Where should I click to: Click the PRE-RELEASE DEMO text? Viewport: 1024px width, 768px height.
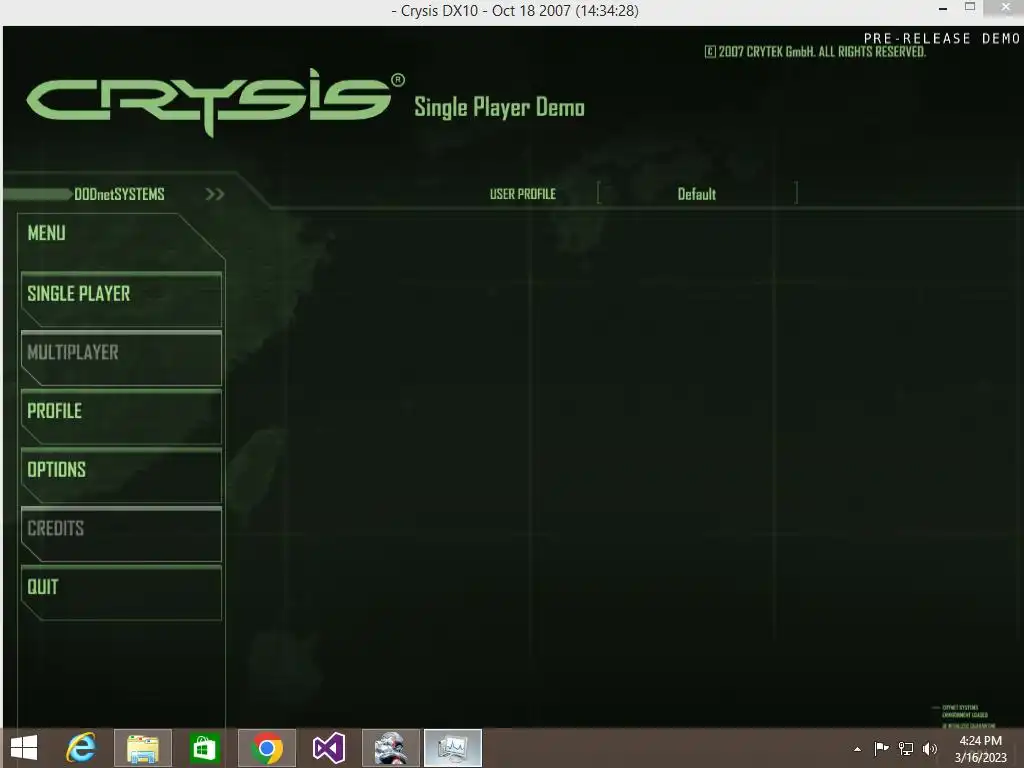(942, 38)
